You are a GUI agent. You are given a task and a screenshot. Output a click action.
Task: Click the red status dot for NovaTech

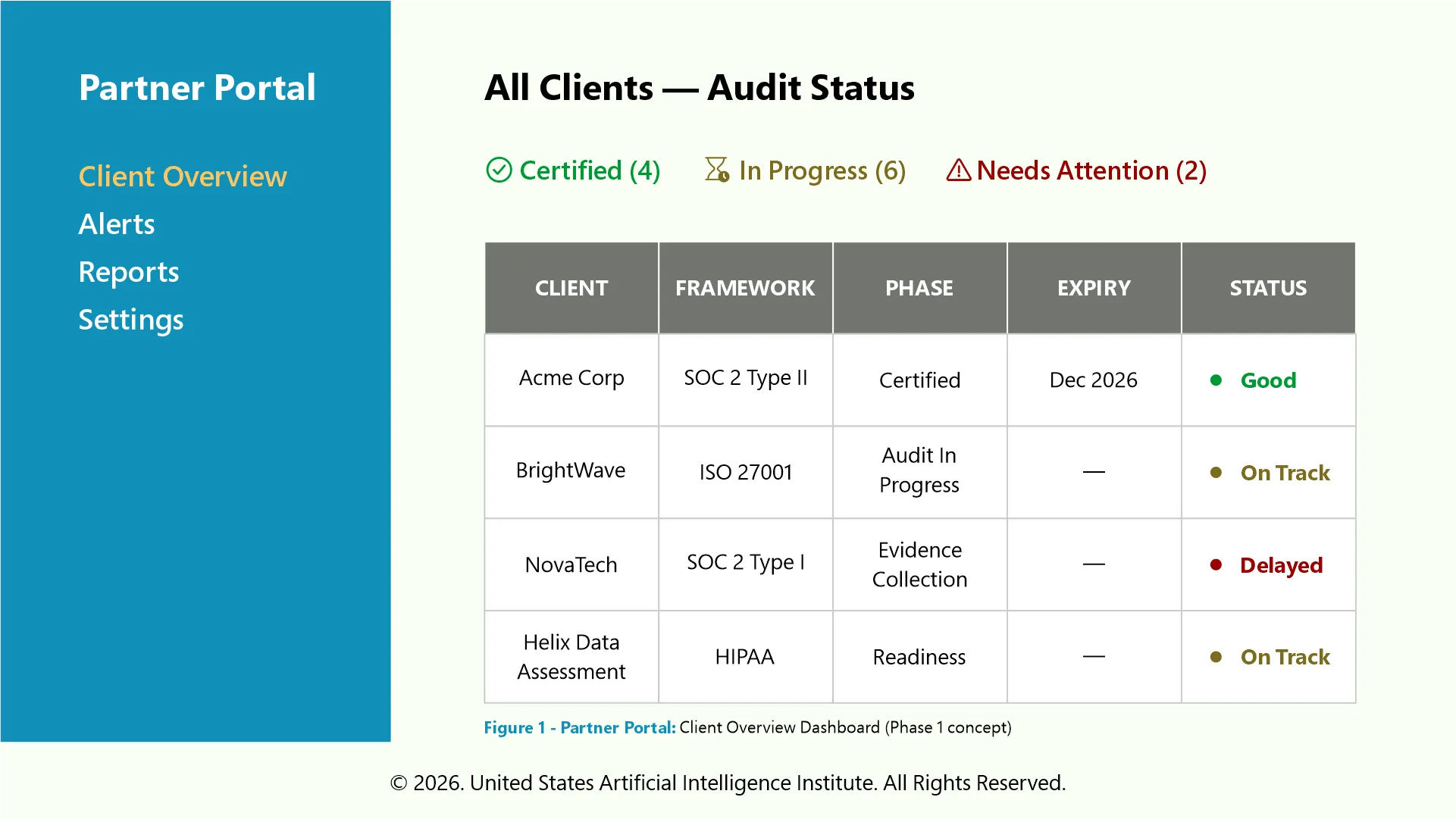1216,565
